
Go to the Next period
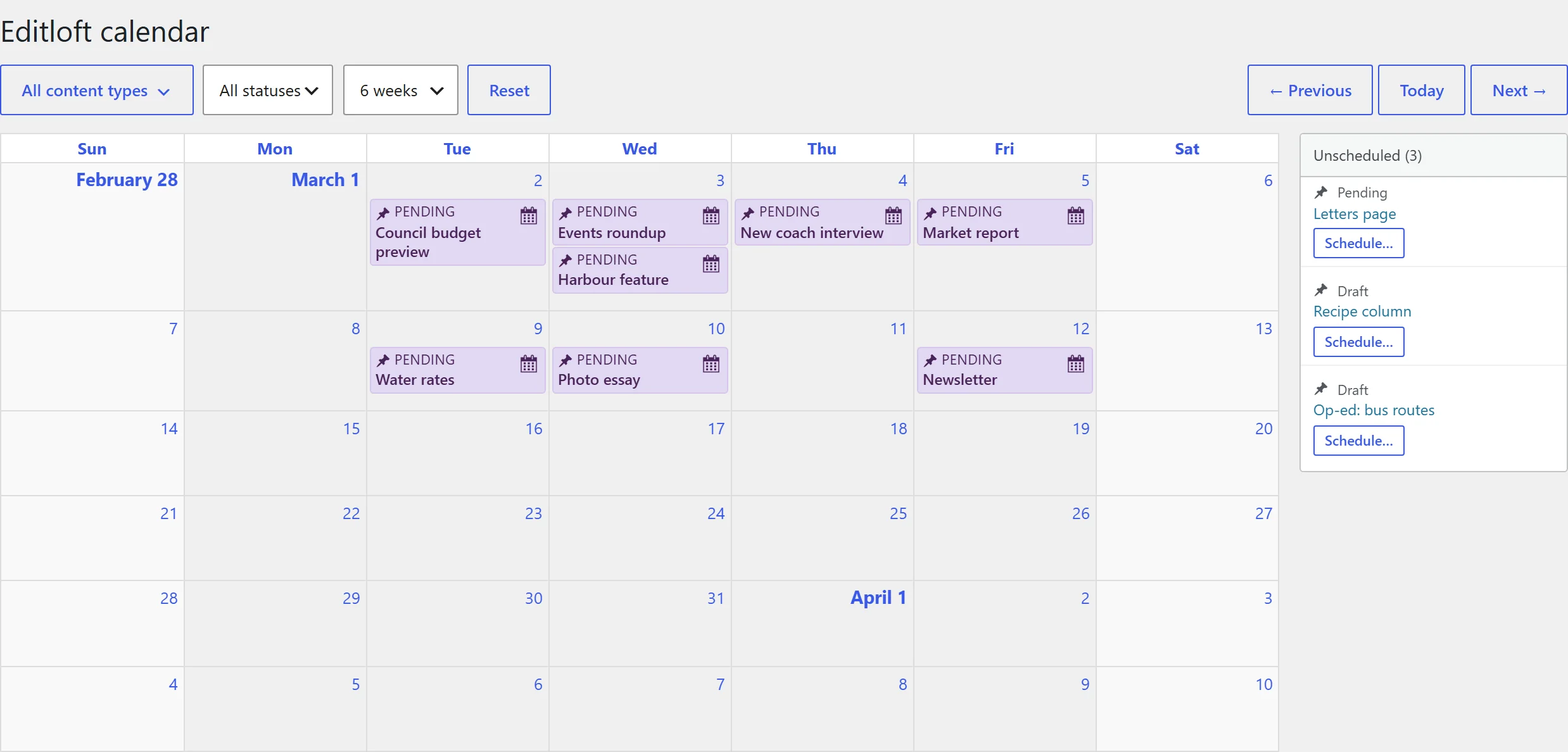tap(1519, 90)
